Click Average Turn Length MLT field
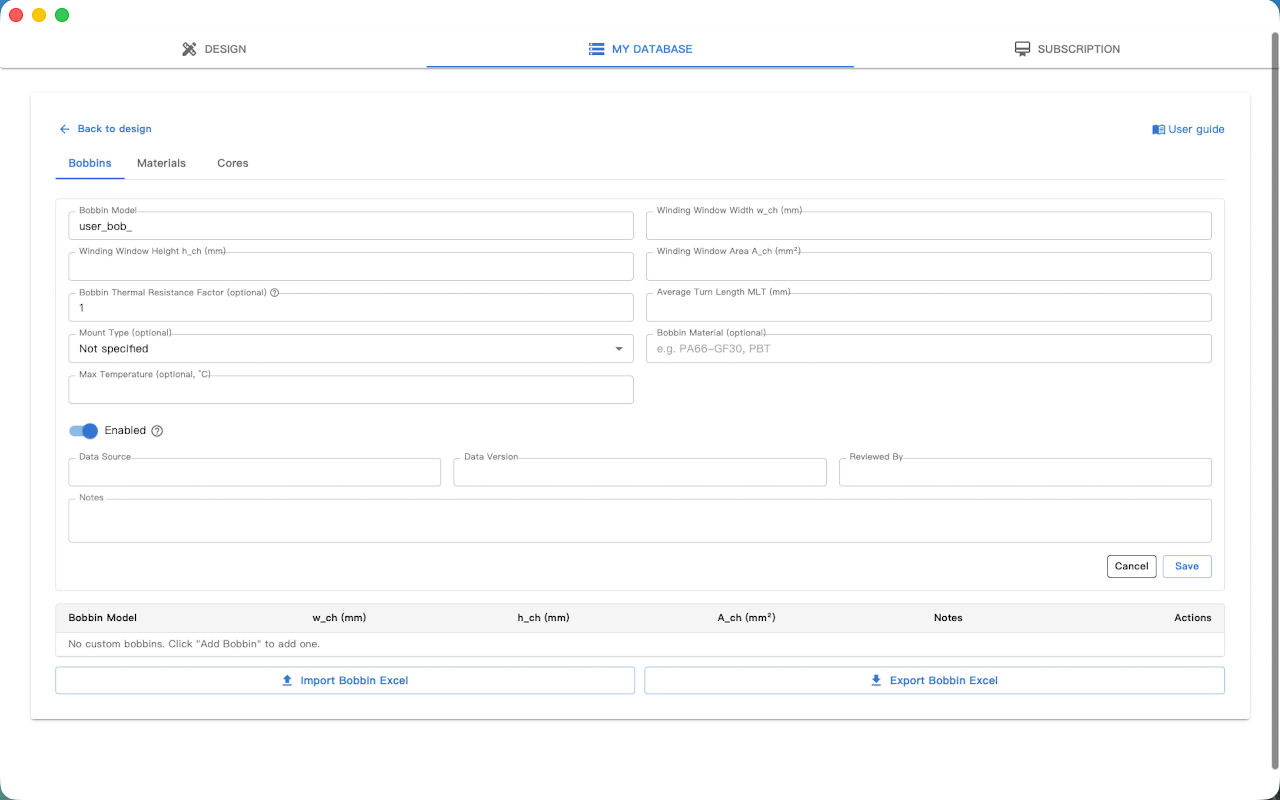Viewport: 1280px width, 800px height. click(929, 308)
